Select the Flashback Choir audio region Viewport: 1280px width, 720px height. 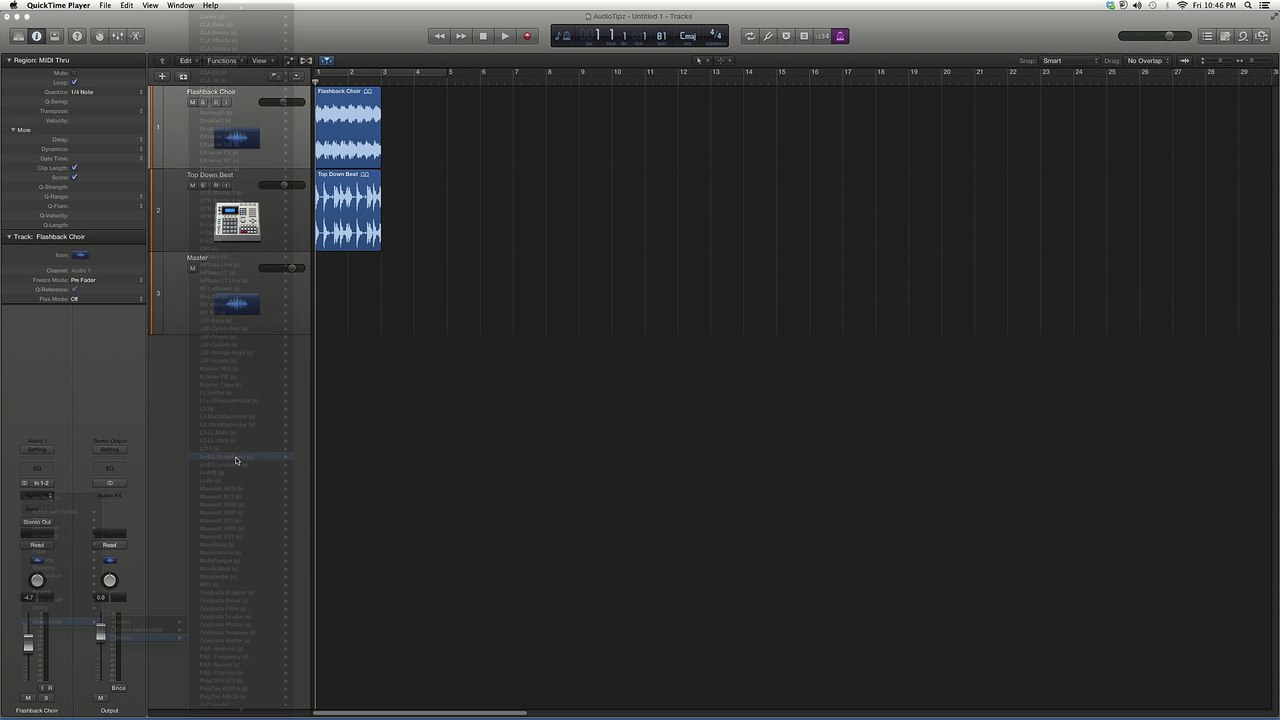[348, 126]
